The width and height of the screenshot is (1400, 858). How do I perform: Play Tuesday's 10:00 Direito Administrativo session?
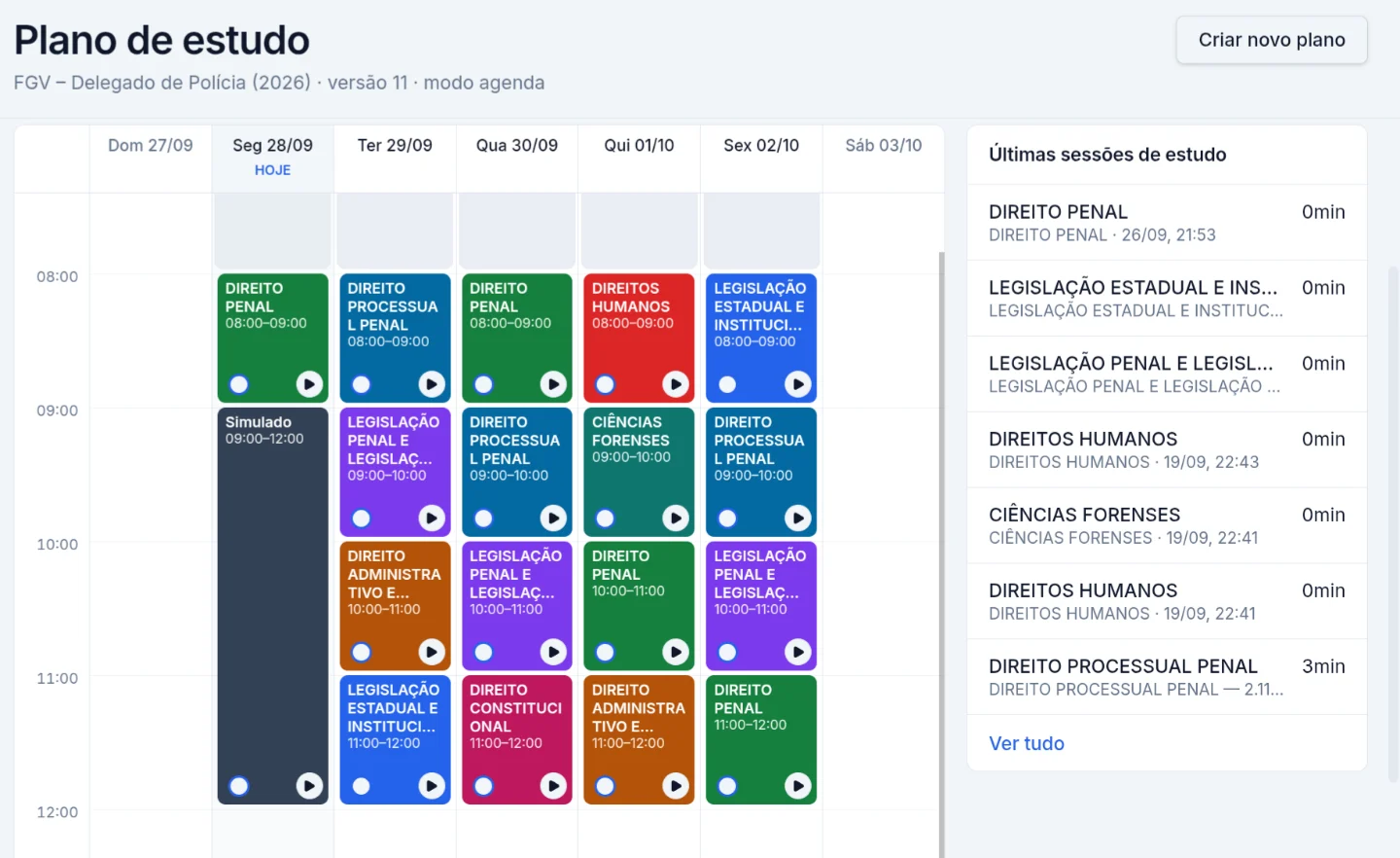(x=432, y=652)
